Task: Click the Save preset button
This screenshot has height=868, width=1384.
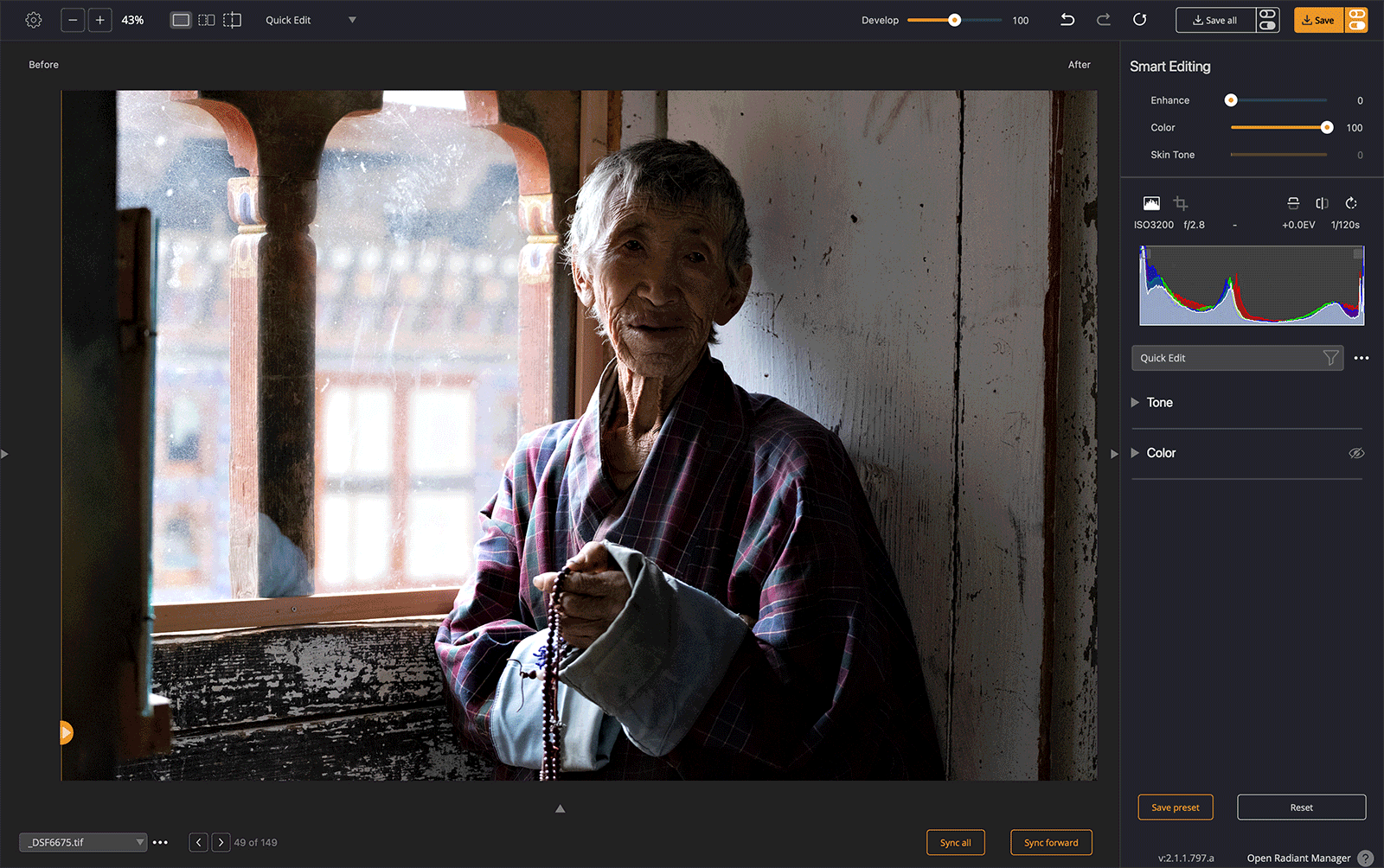Action: [x=1175, y=807]
